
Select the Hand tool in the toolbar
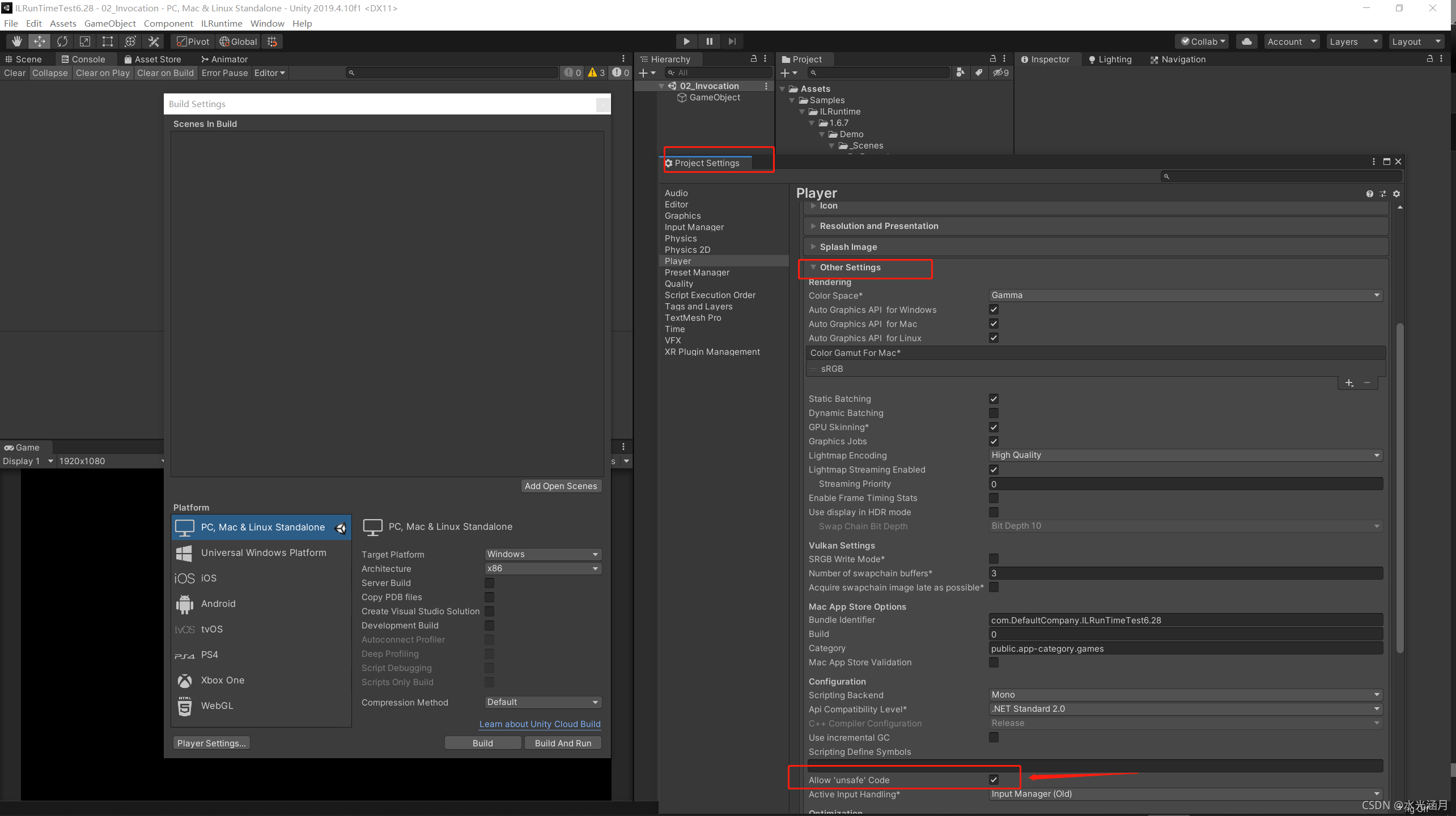point(16,41)
